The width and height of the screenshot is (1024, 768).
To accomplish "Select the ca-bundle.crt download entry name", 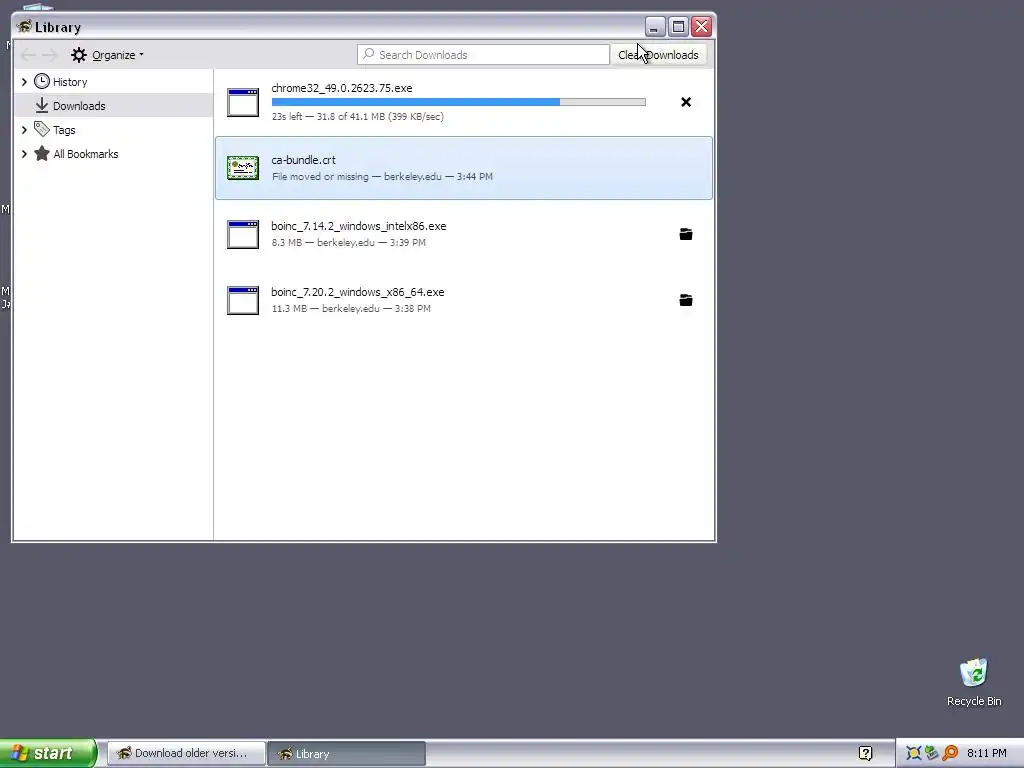I will 304,159.
